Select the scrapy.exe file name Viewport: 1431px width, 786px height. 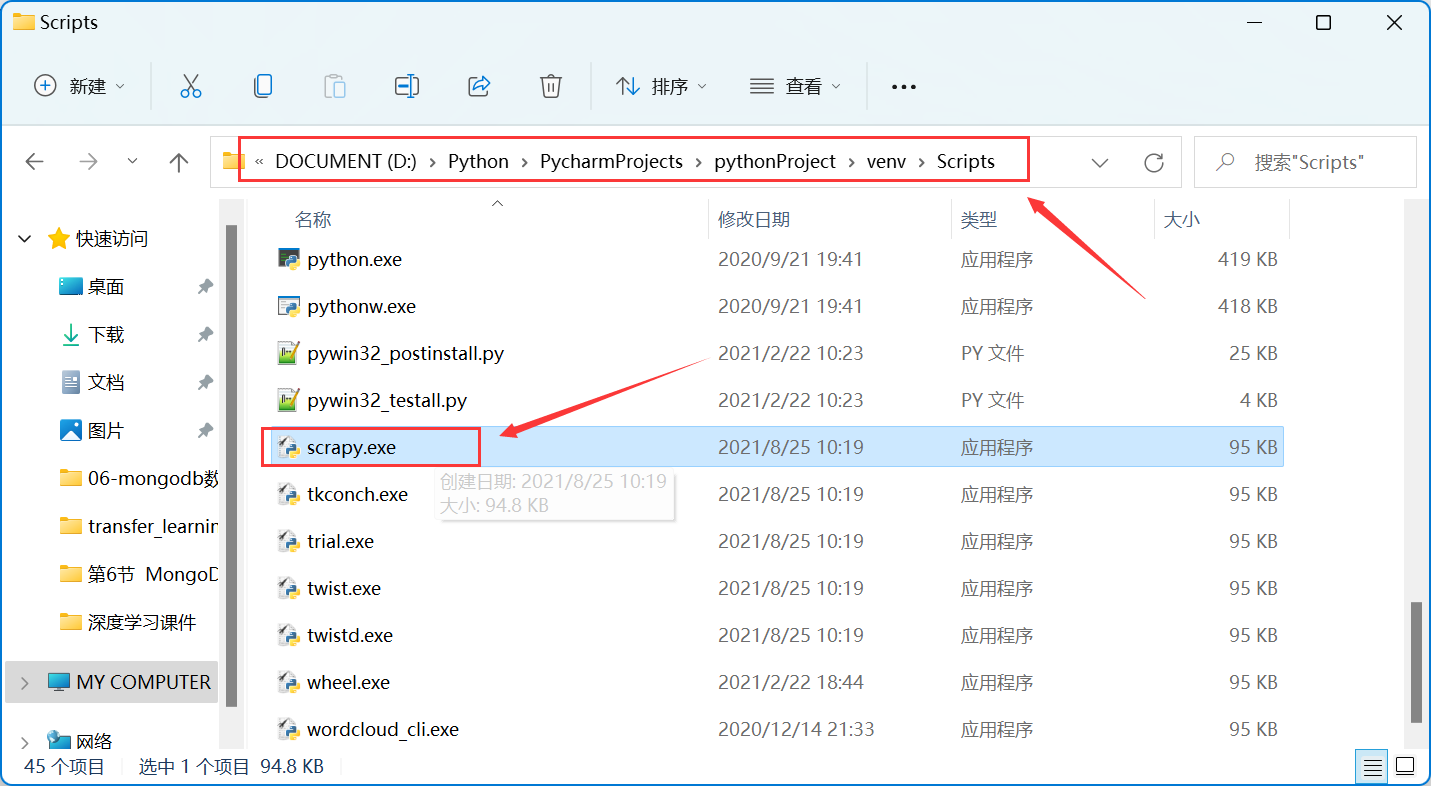click(351, 447)
